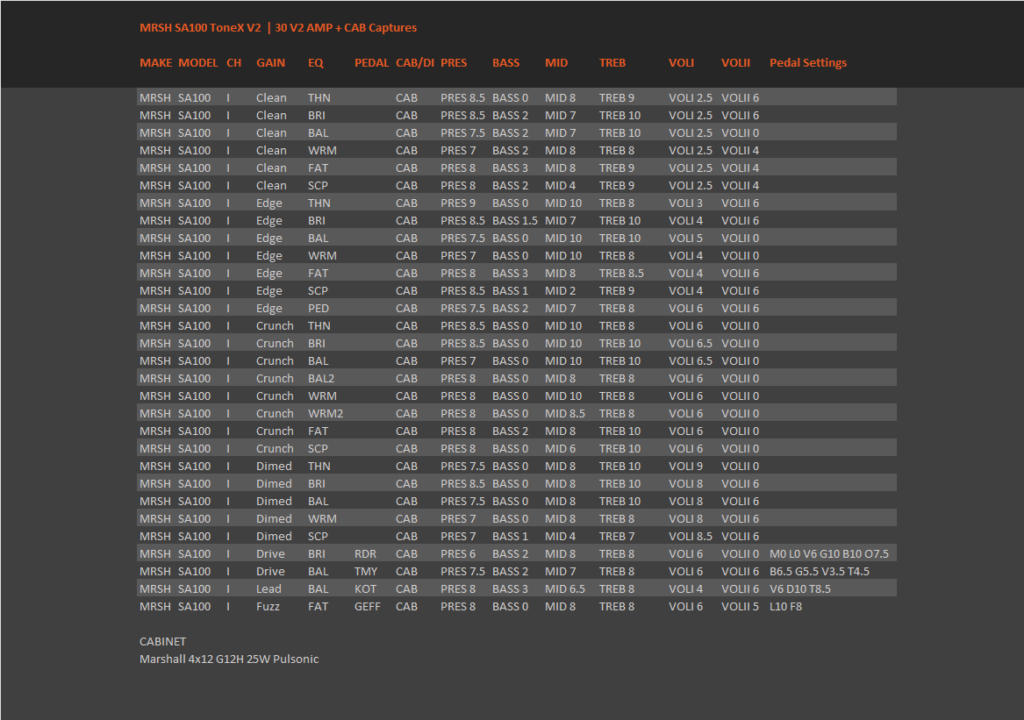Select BASS 3 in Clean FAT row

510,169
